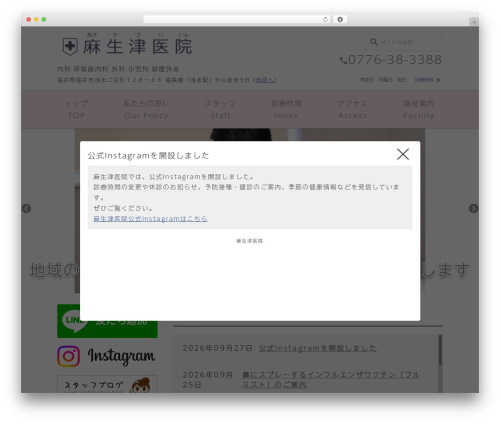Go to next slide with right arrow
This screenshot has height=423, width=500.
pos(473,208)
